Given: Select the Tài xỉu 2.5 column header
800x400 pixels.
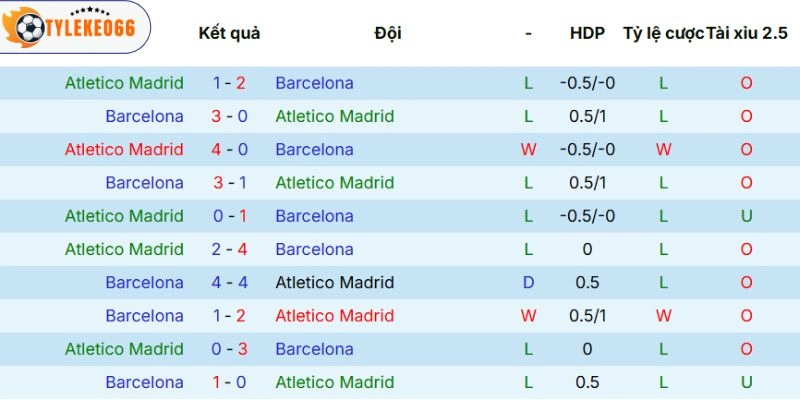Looking at the screenshot, I should click(746, 33).
